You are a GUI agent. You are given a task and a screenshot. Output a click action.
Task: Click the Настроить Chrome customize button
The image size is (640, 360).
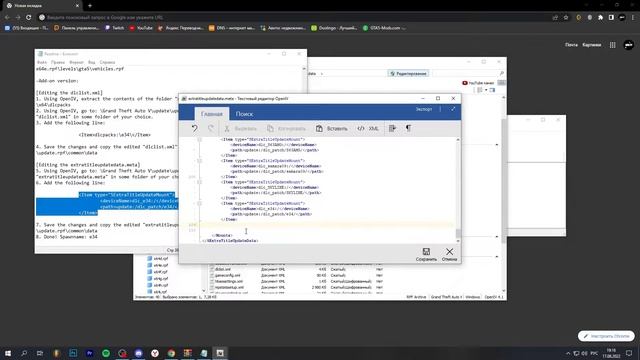coord(606,336)
